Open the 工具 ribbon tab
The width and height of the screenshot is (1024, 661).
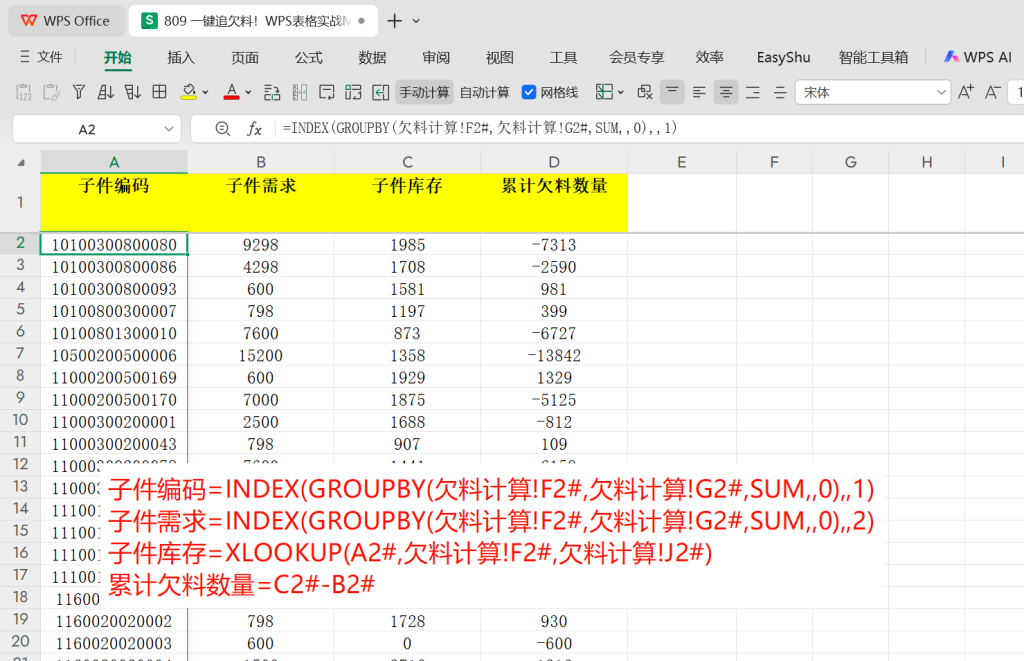pos(563,57)
